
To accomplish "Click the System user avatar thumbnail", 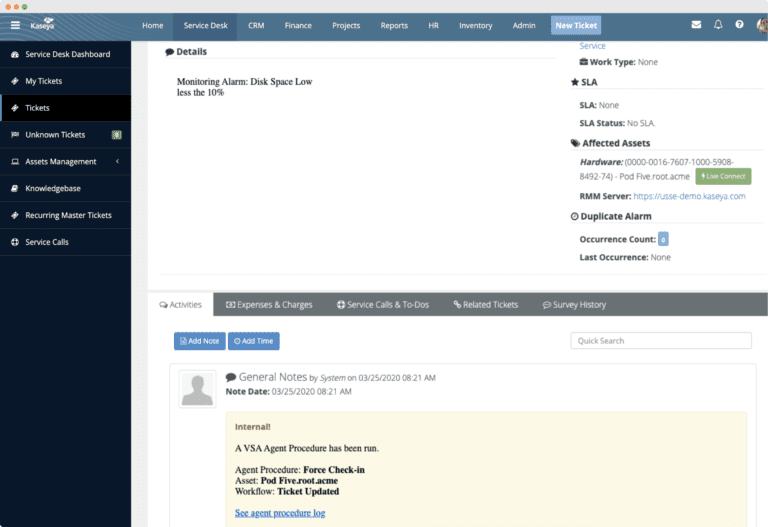I will (x=197, y=389).
